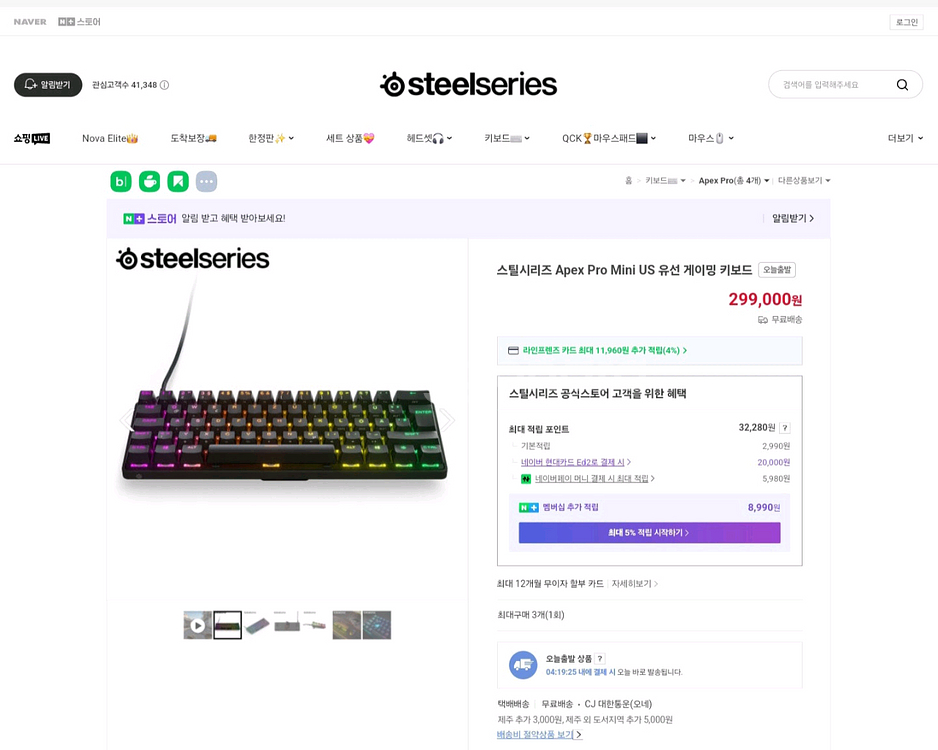The height and width of the screenshot is (750, 938).
Task: Open the 더보기 menu dropdown
Action: pyautogui.click(x=905, y=138)
